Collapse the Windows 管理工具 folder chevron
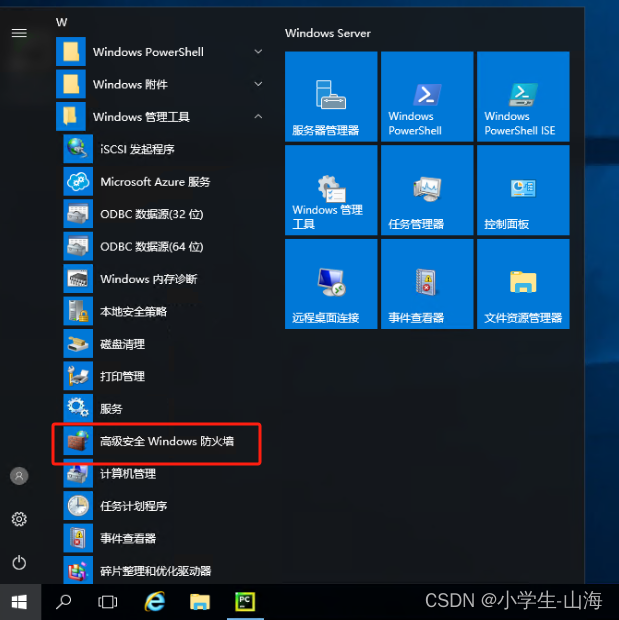 pyautogui.click(x=258, y=117)
